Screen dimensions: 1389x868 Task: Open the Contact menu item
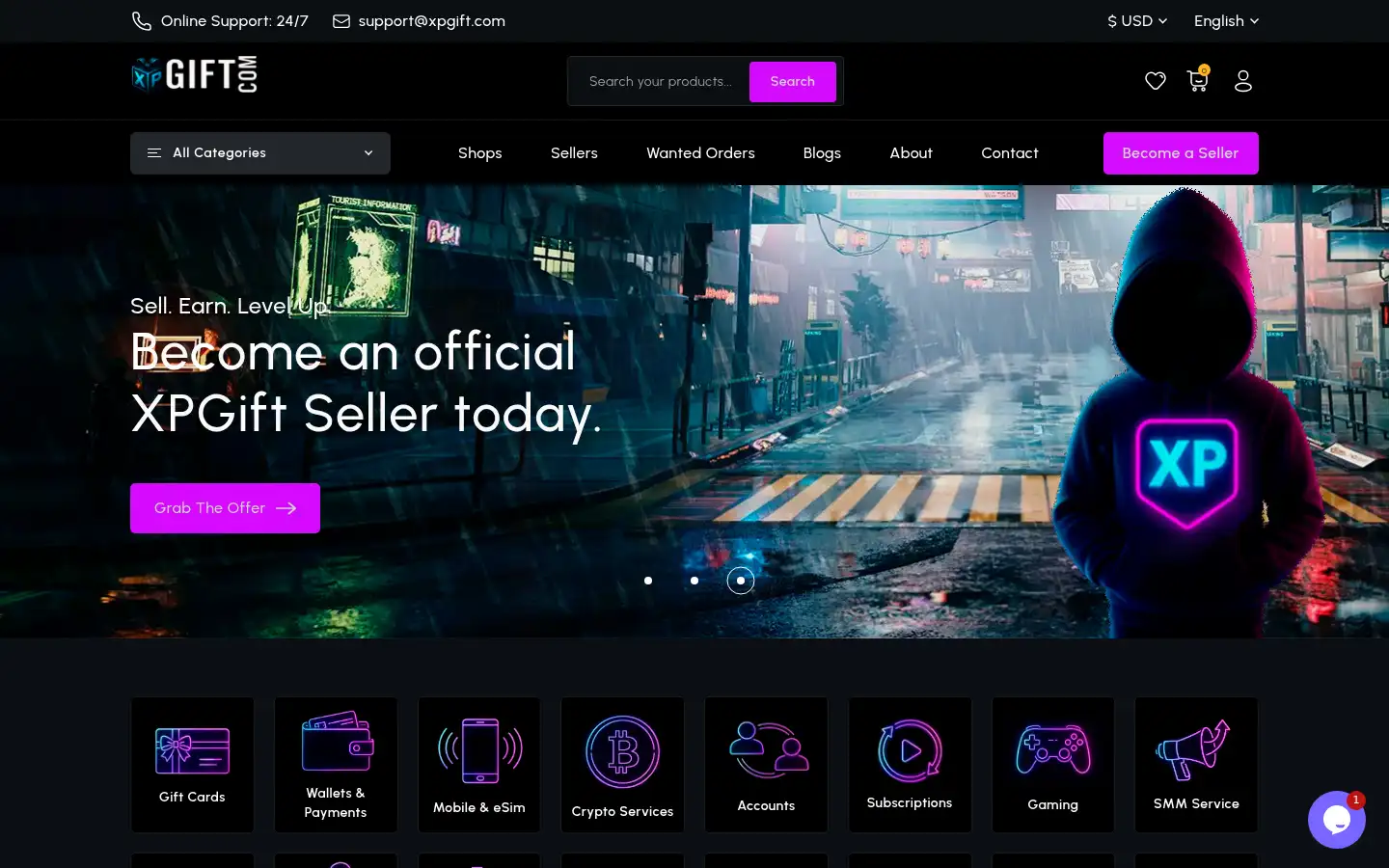(1010, 153)
